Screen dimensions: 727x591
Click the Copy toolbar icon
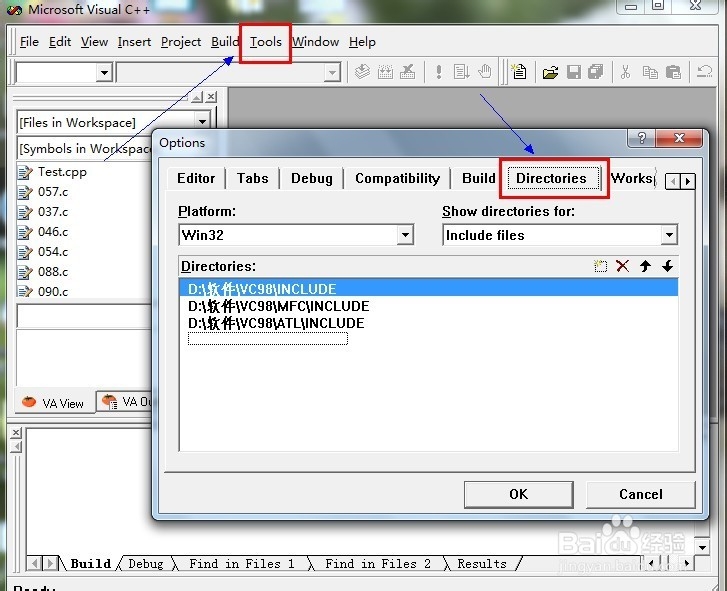(x=650, y=72)
